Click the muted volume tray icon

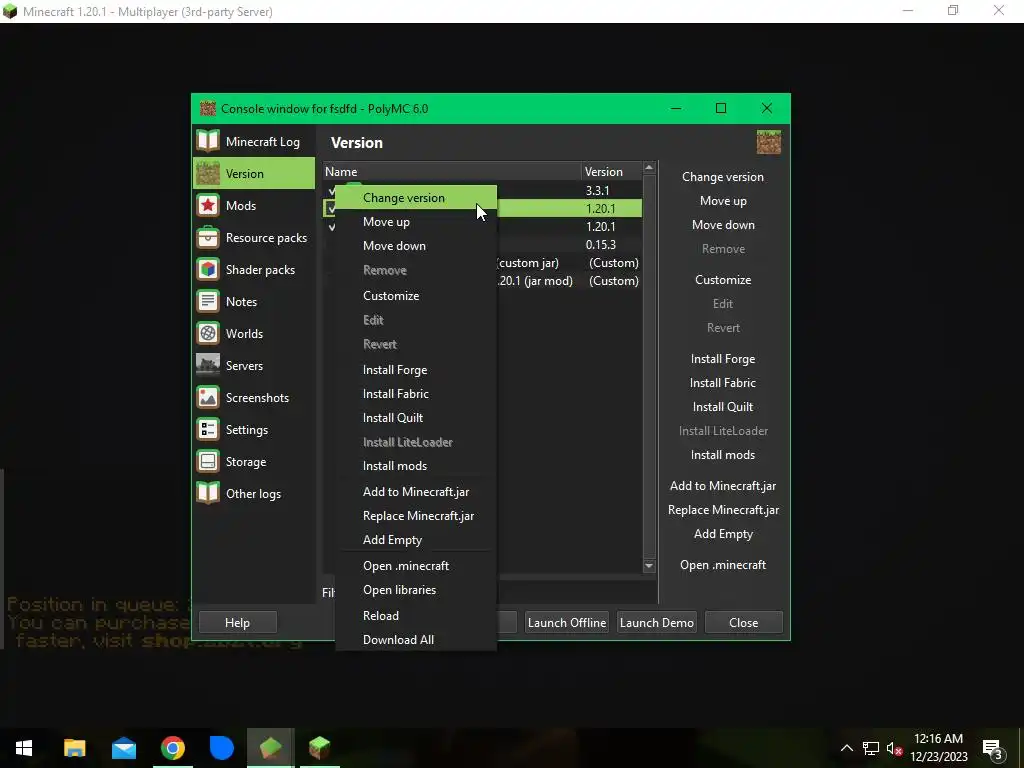coord(894,748)
